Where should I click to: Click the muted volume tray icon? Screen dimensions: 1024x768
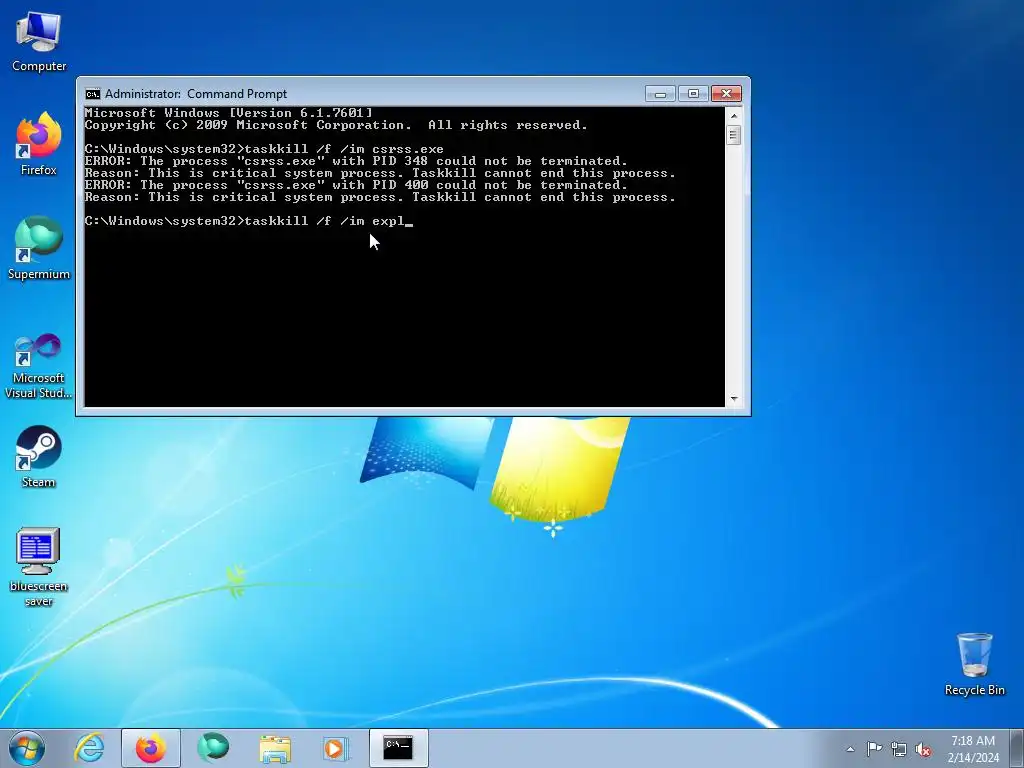point(923,749)
